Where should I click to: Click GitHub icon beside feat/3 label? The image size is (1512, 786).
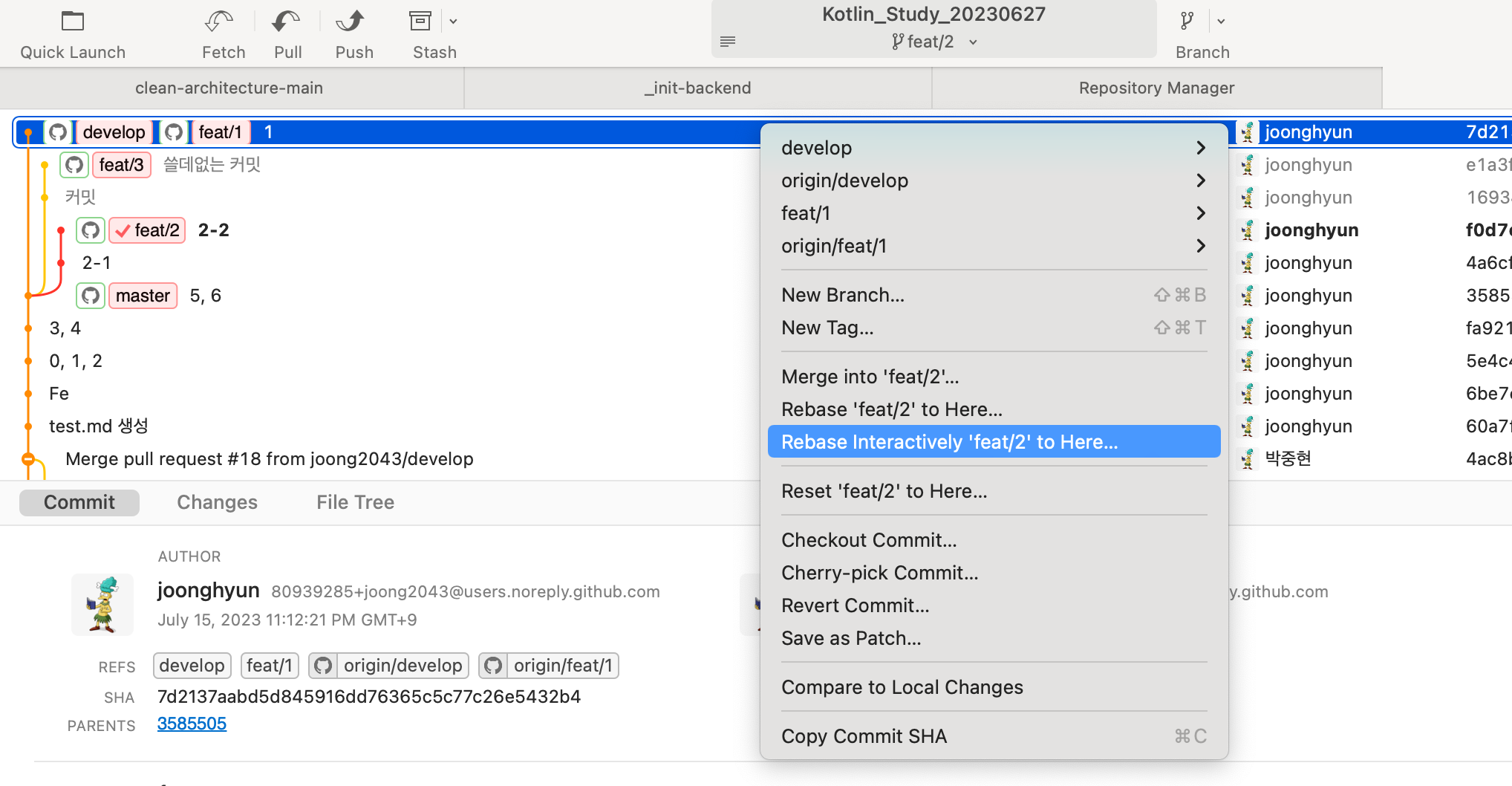click(74, 165)
